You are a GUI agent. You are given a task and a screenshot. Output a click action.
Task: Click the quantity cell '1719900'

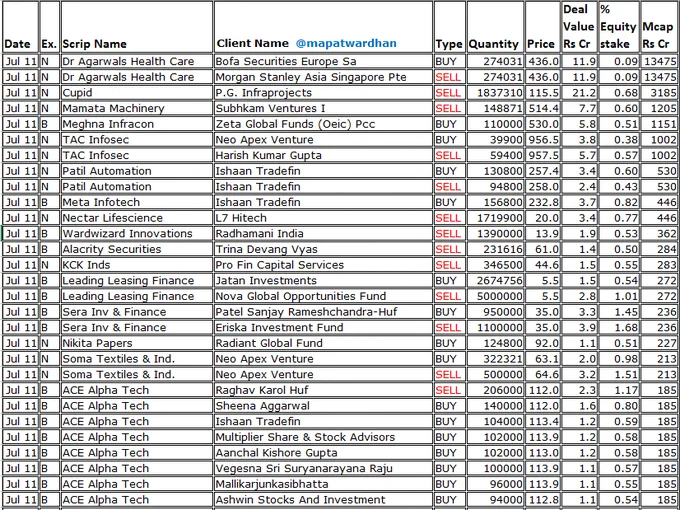point(495,218)
